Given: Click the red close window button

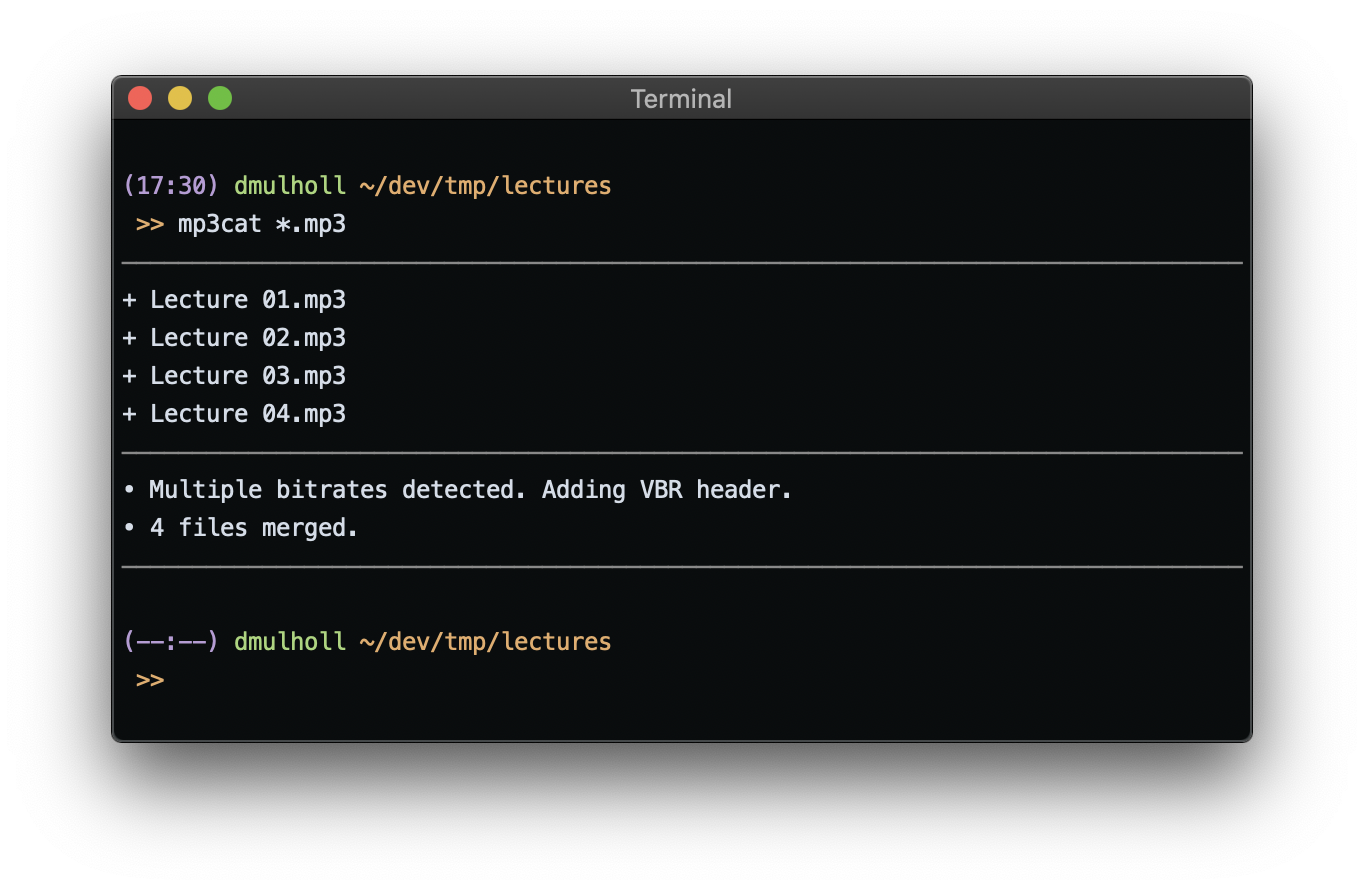Looking at the screenshot, I should tap(140, 98).
